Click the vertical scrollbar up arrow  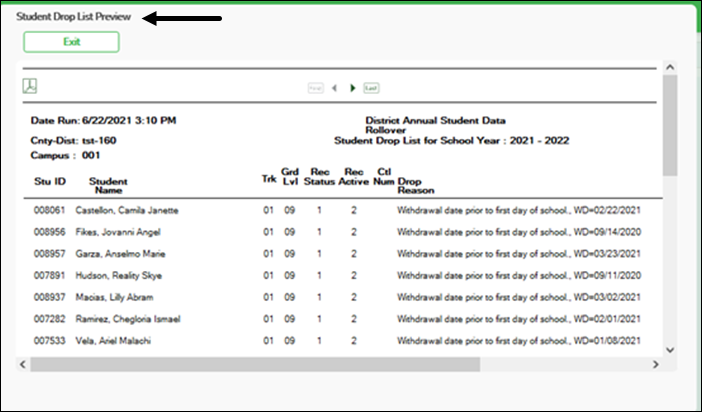pyautogui.click(x=670, y=67)
